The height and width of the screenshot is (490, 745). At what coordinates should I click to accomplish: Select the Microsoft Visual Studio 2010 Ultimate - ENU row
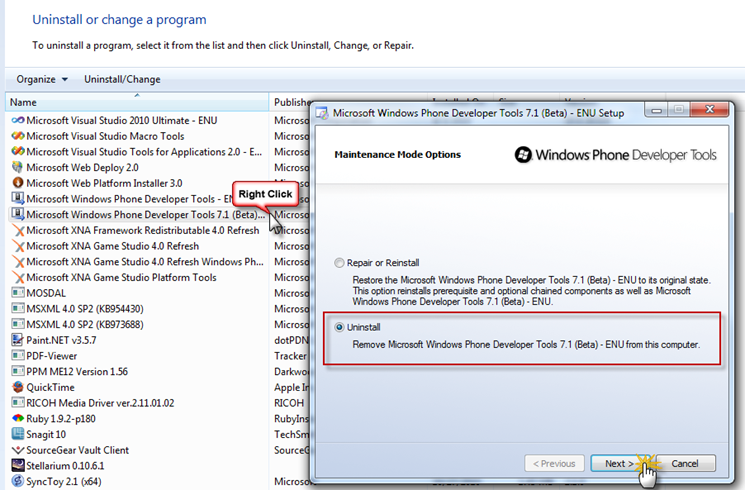[x=137, y=120]
